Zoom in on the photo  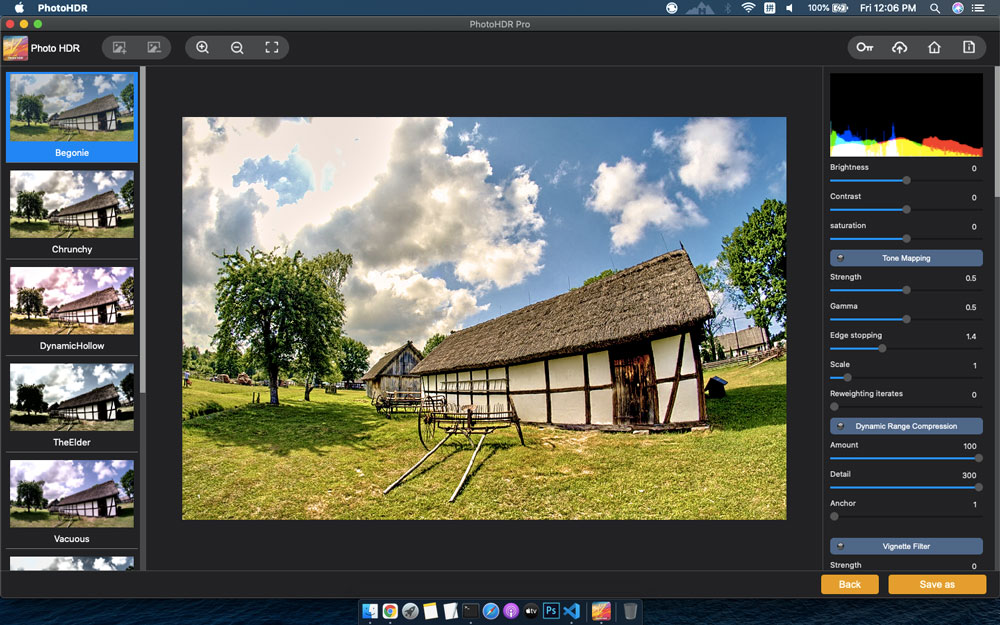pyautogui.click(x=202, y=47)
